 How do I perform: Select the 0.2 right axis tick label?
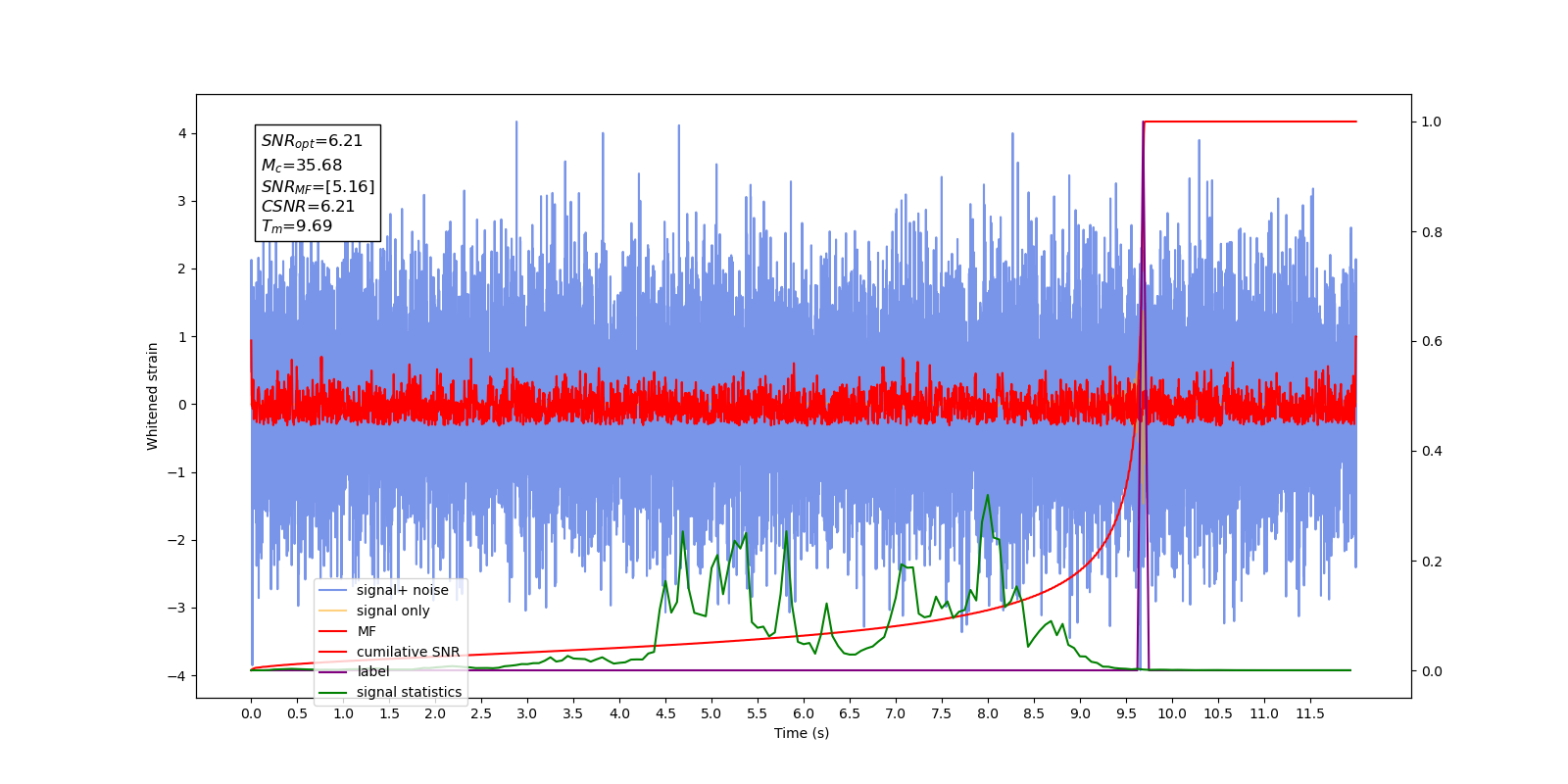(x=1432, y=562)
